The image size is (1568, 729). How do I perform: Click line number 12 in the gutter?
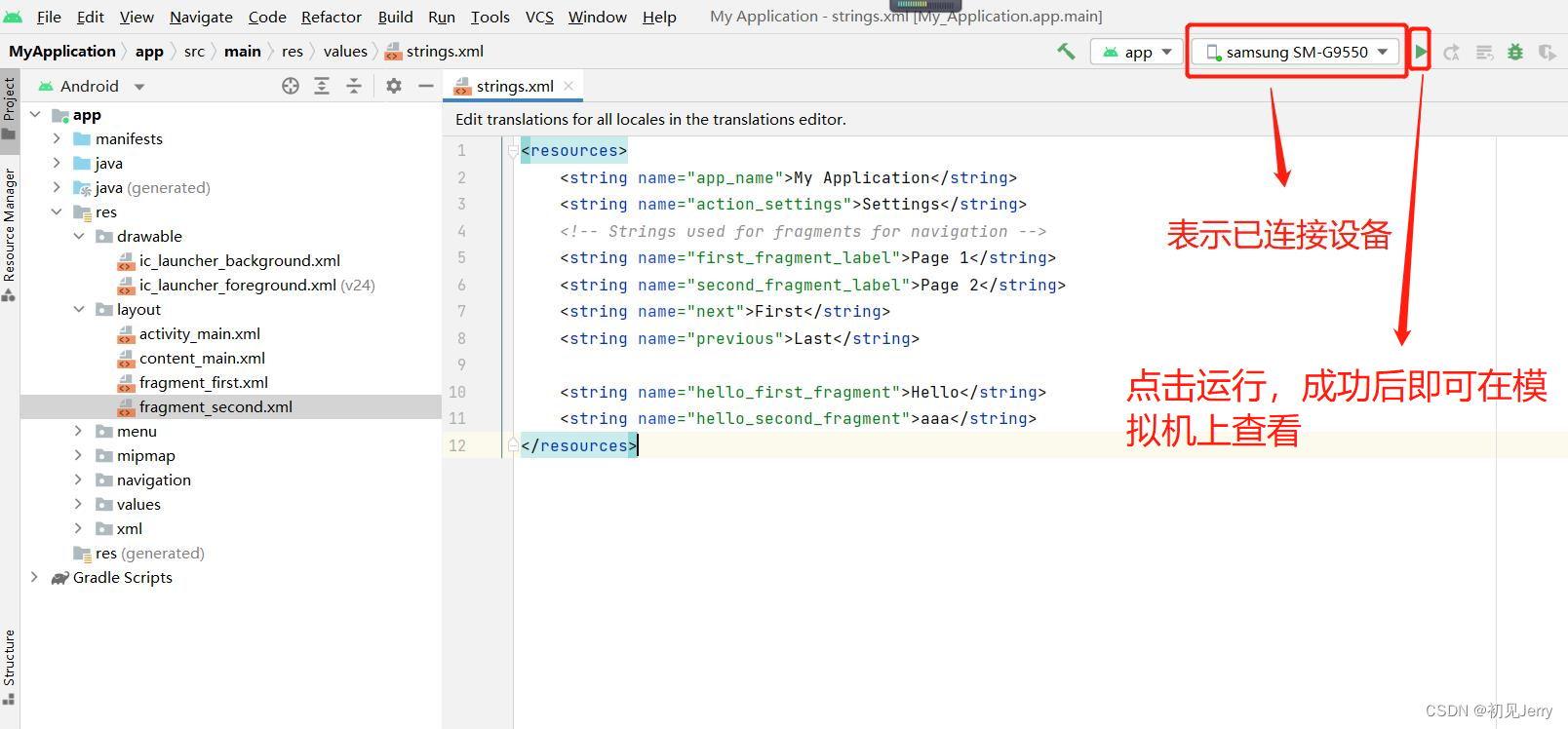pyautogui.click(x=457, y=445)
